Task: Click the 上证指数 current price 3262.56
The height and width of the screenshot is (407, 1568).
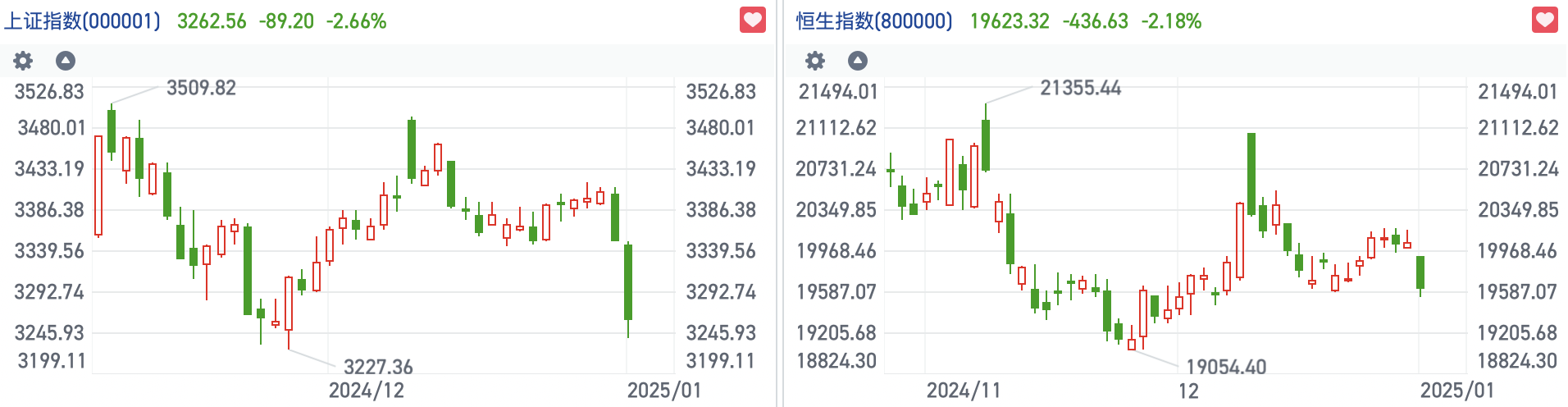Action: tap(212, 21)
